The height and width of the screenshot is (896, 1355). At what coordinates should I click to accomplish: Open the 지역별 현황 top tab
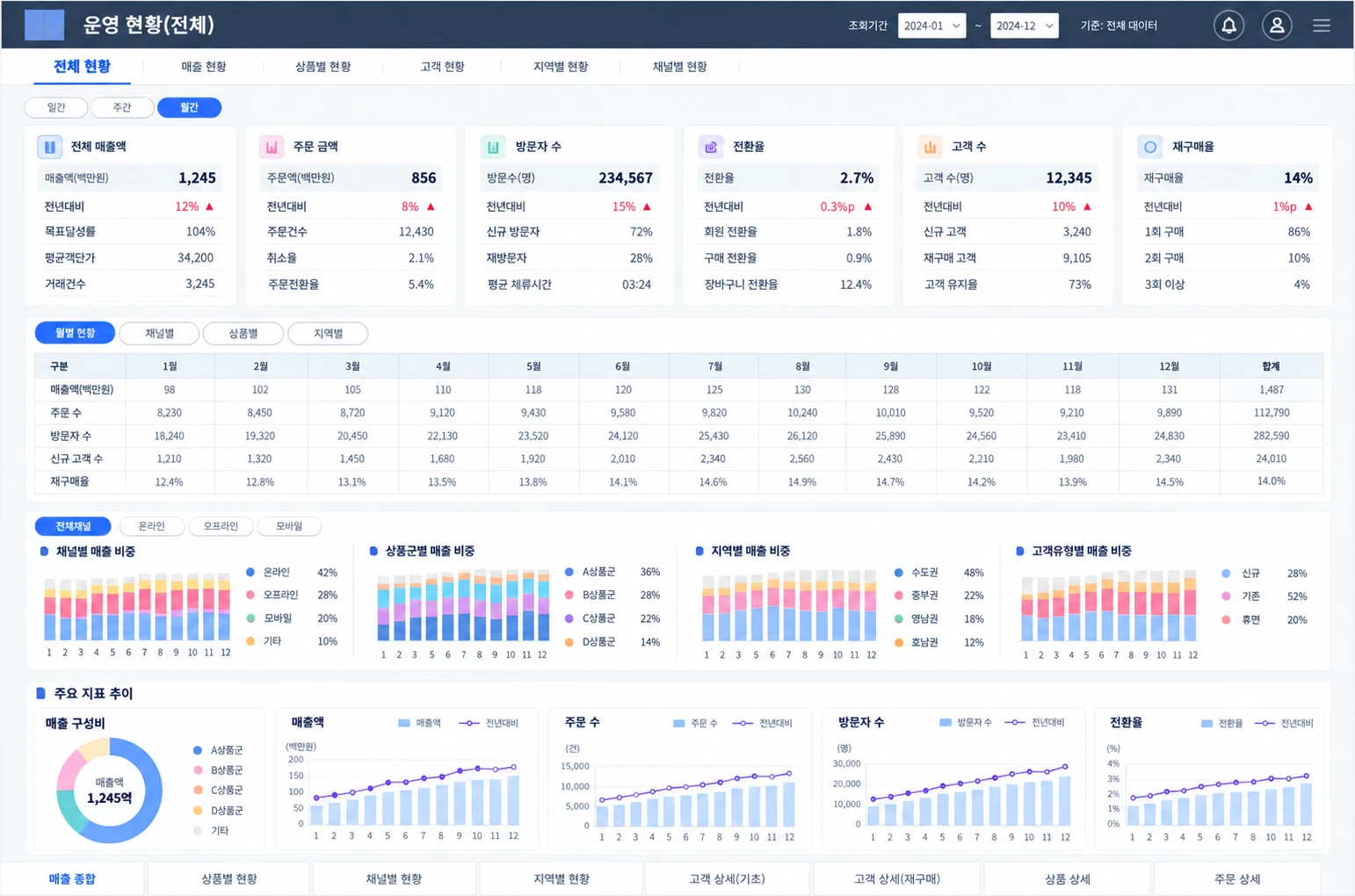(x=561, y=67)
